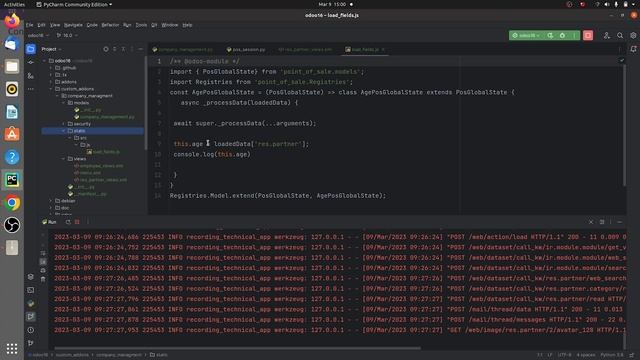Open the Structure tool window icon in left stripe
The image size is (640, 360).
(31, 76)
